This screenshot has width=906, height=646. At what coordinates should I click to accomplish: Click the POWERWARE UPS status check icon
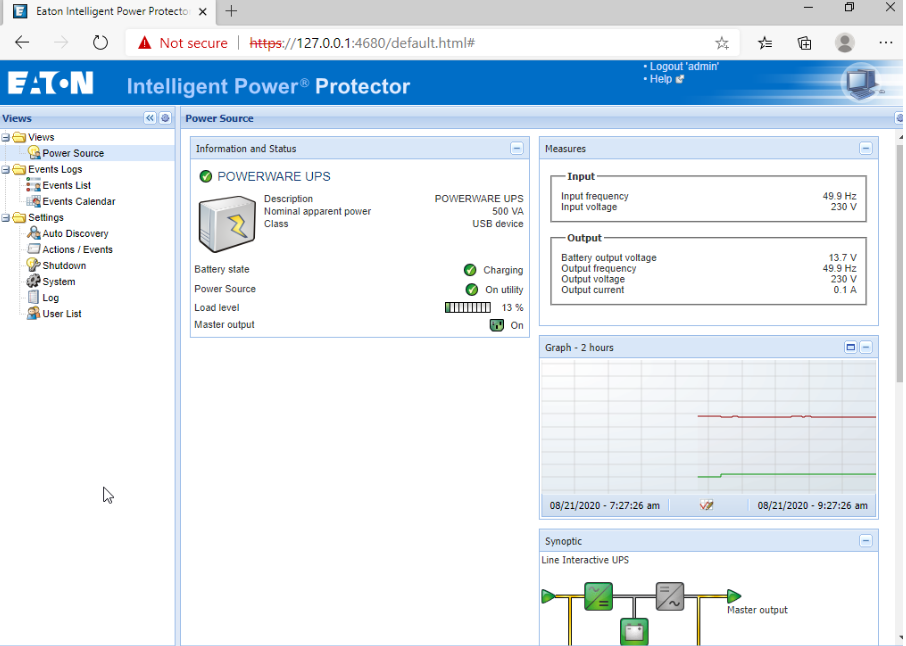(x=206, y=176)
